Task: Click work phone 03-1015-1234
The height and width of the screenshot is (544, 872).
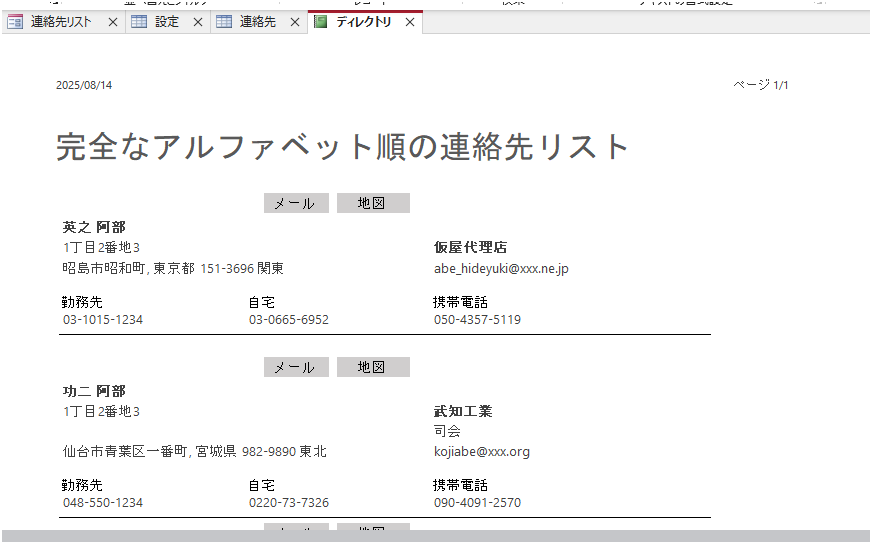Action: [x=103, y=320]
